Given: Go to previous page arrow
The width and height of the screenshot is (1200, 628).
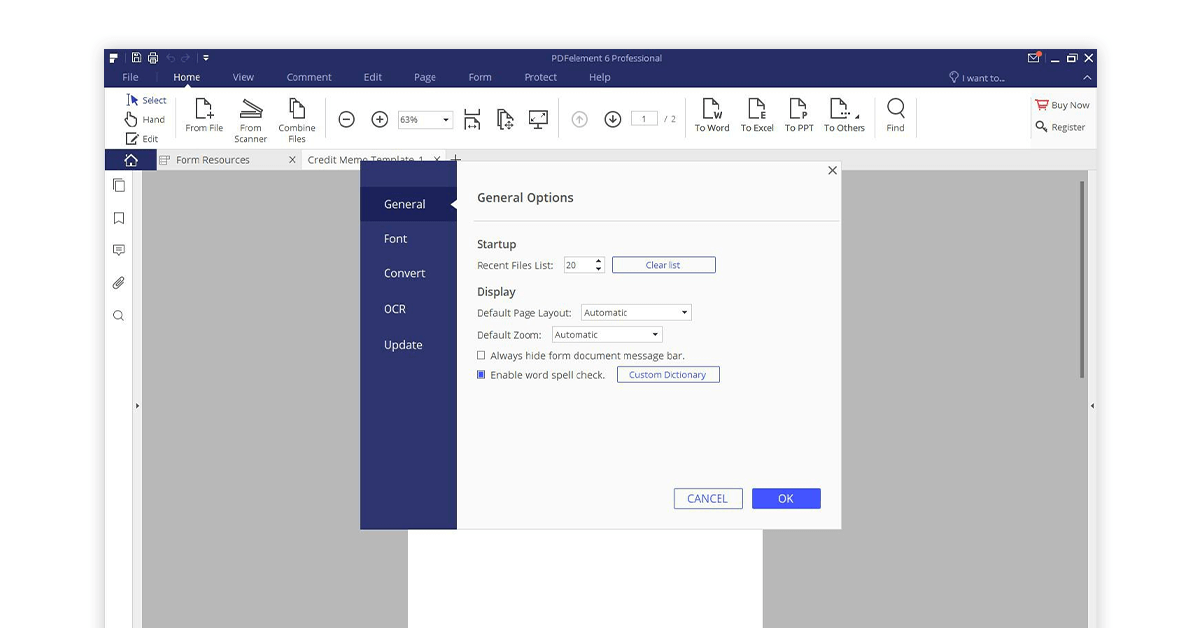Looking at the screenshot, I should 579,119.
